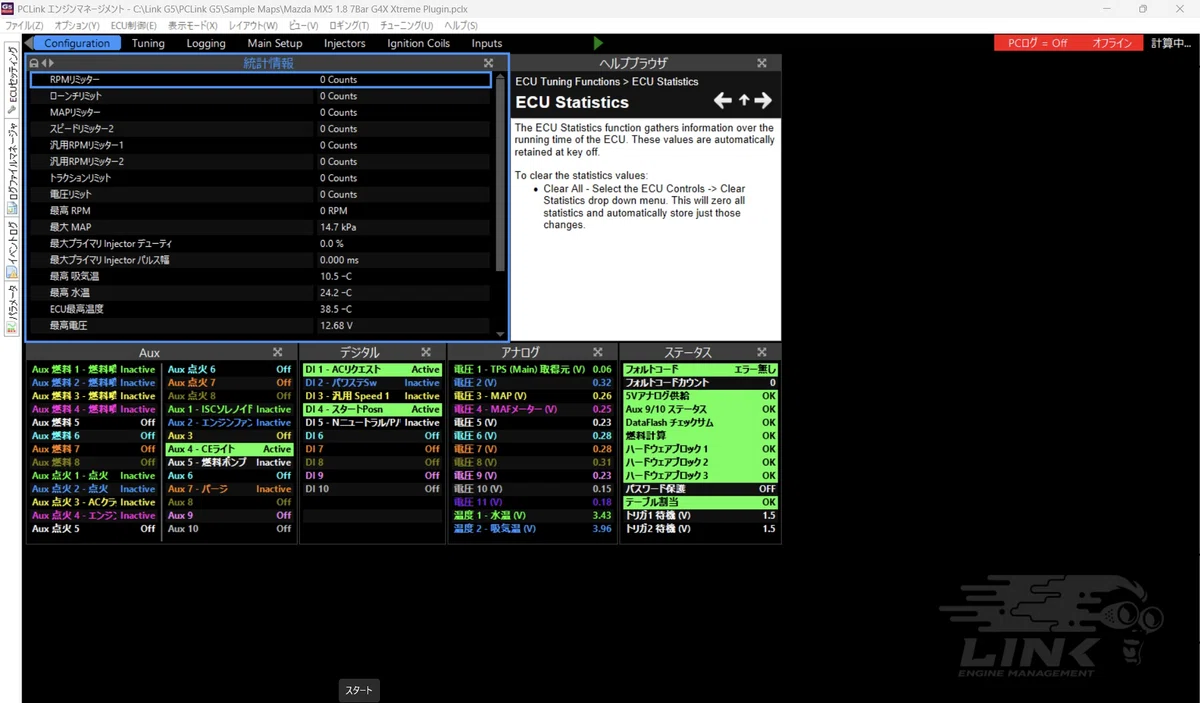The height and width of the screenshot is (703, 1200).
Task: Open the チューニング(U) menu
Action: coord(406,25)
